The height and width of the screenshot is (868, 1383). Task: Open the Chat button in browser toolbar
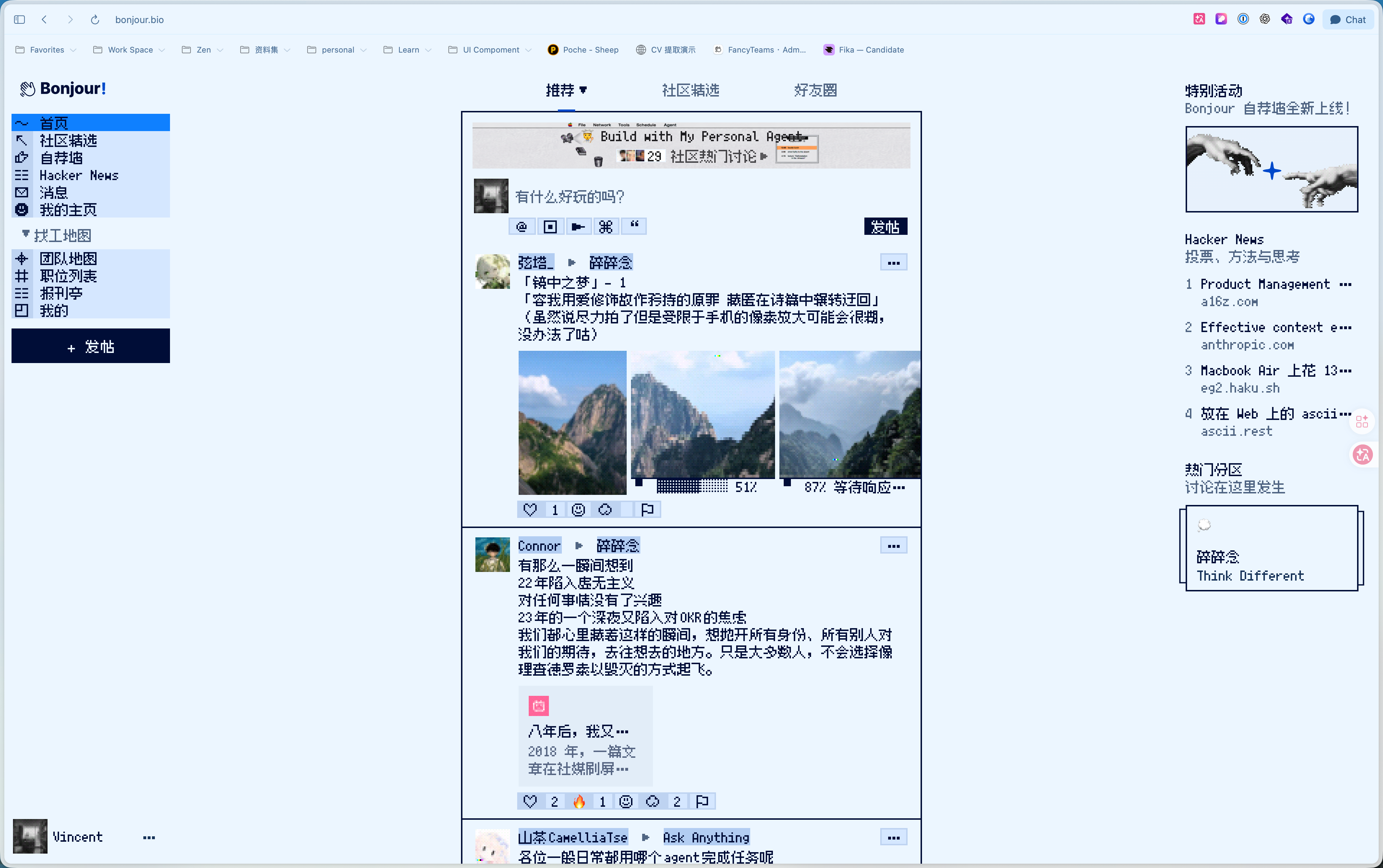(x=1348, y=19)
